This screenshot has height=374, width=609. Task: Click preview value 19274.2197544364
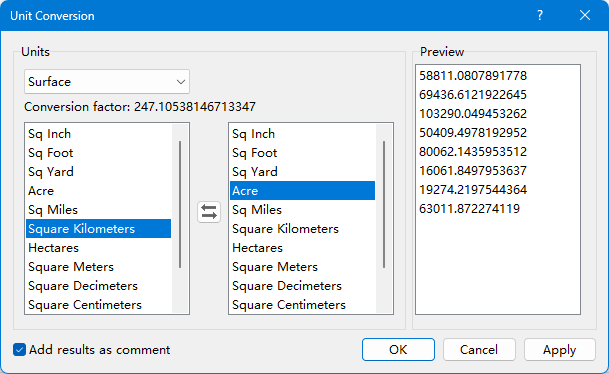coord(473,190)
